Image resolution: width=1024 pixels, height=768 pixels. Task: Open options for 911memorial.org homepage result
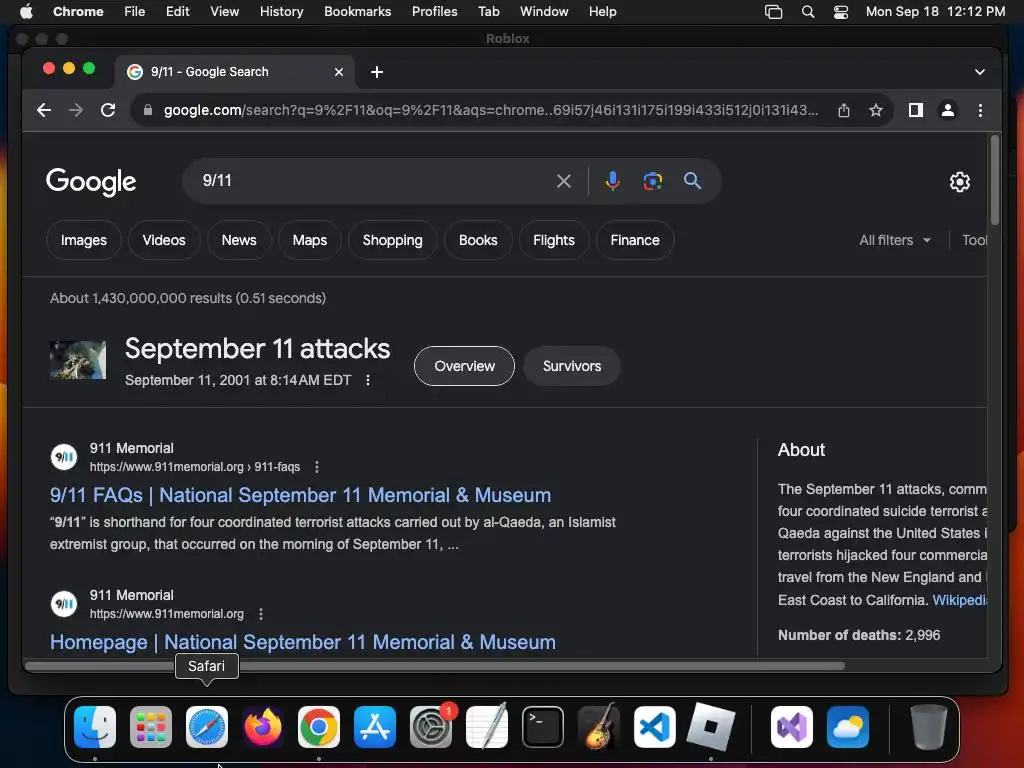[x=261, y=614]
